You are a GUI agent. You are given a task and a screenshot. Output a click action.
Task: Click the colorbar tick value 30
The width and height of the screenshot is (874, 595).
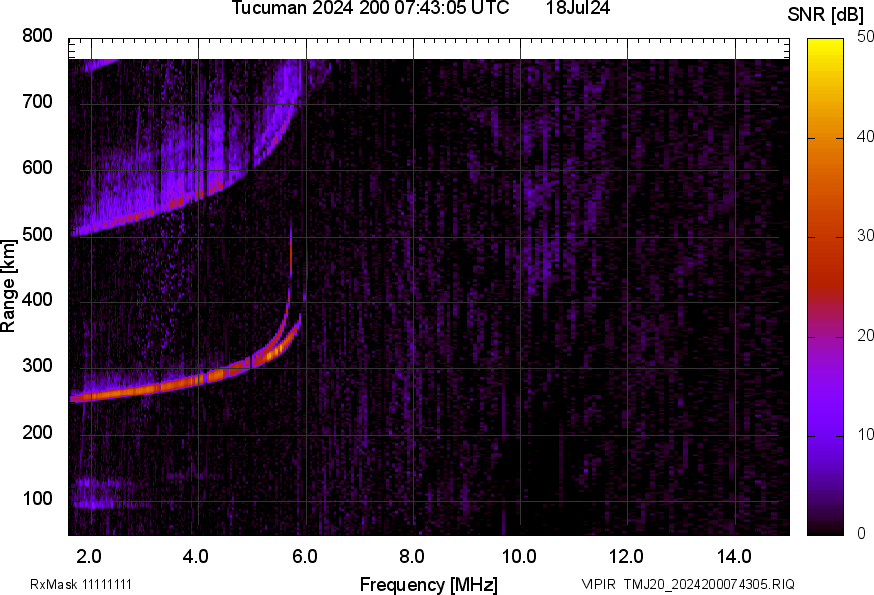(865, 235)
